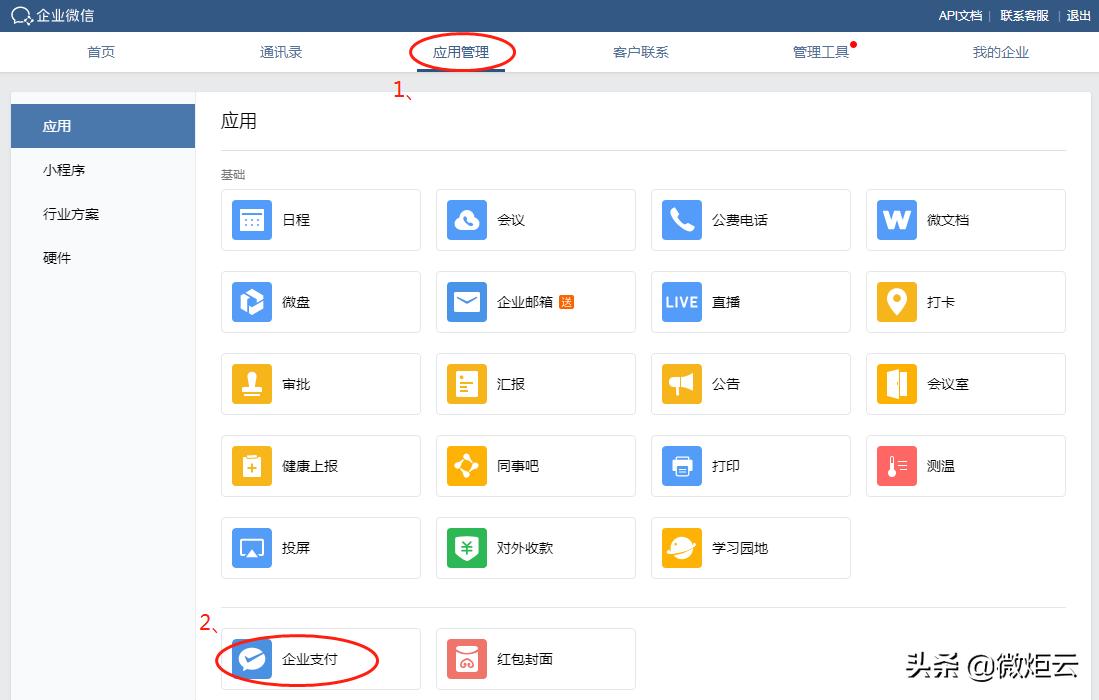
Task: Open the 汇报 report app
Action: (x=535, y=384)
